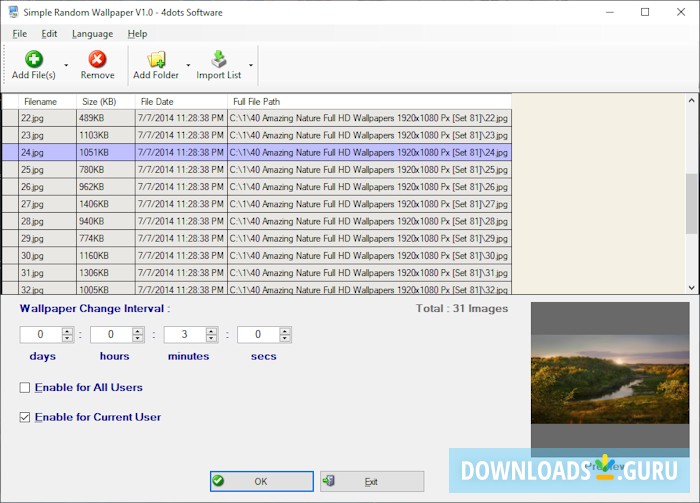700x503 pixels.
Task: Click the app icon in title bar
Action: 12,12
